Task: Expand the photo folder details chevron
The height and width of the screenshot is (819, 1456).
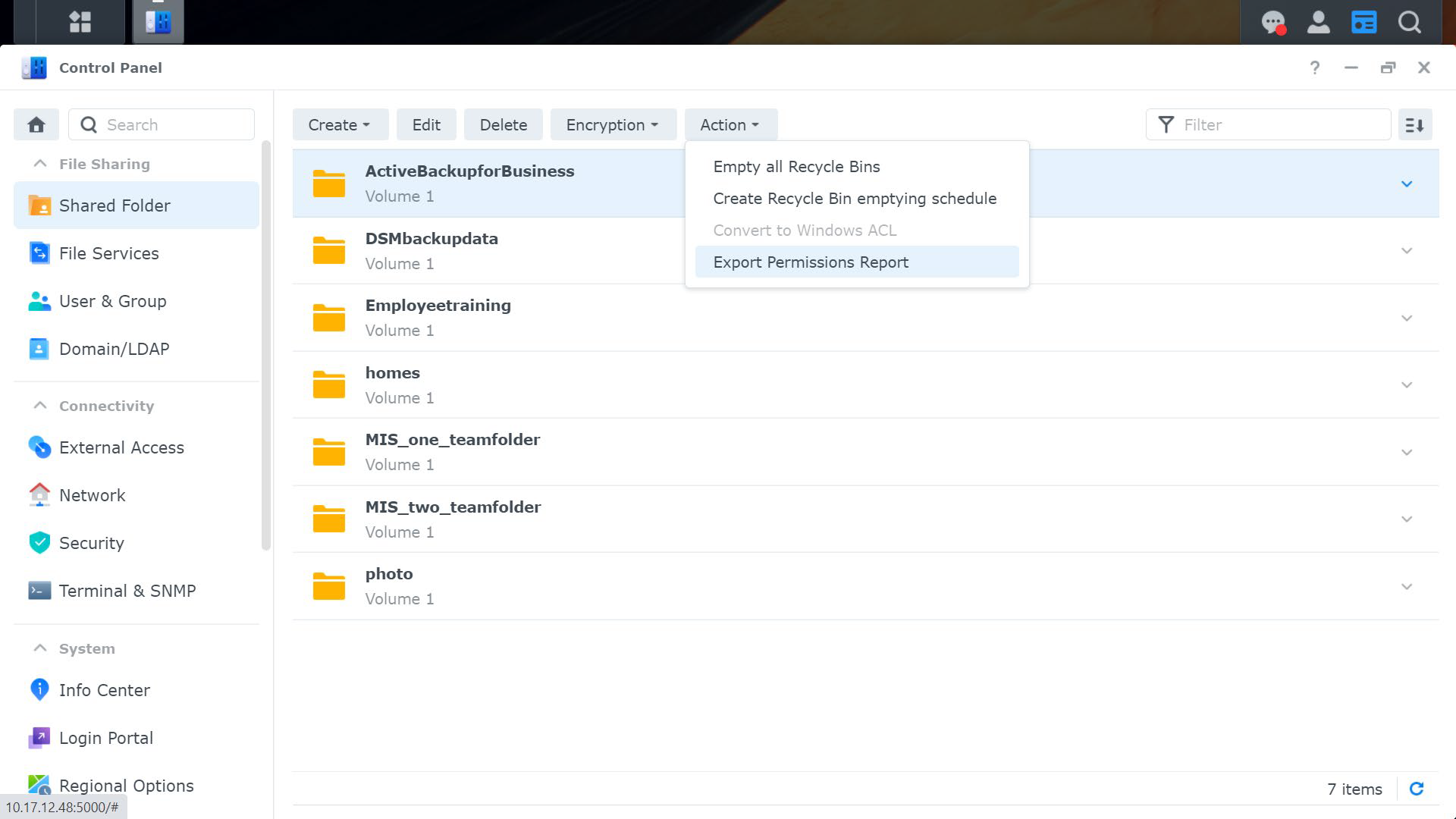Action: pyautogui.click(x=1407, y=587)
